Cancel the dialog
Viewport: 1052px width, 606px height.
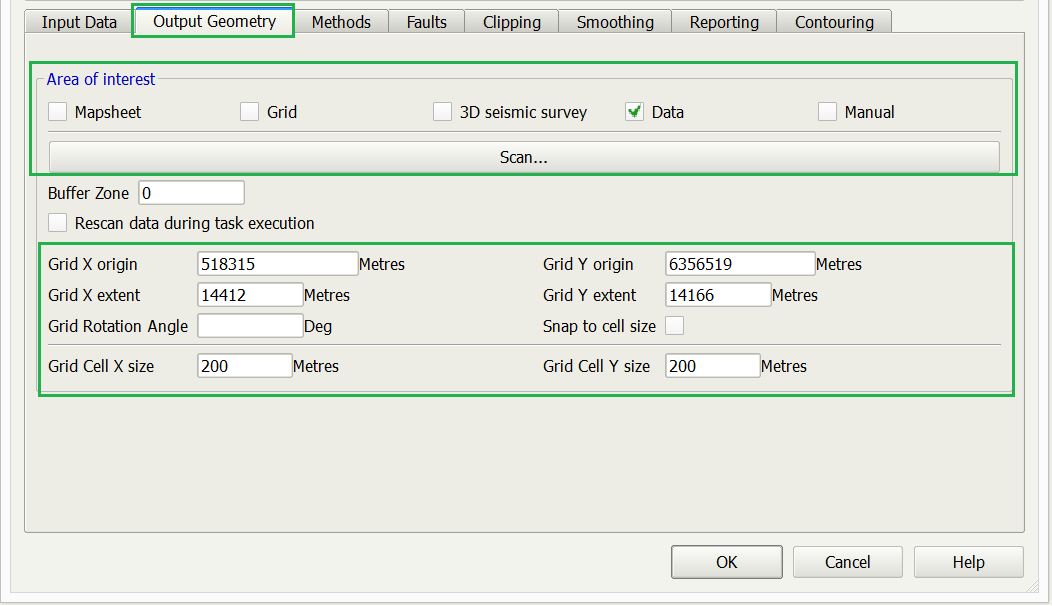click(x=847, y=562)
